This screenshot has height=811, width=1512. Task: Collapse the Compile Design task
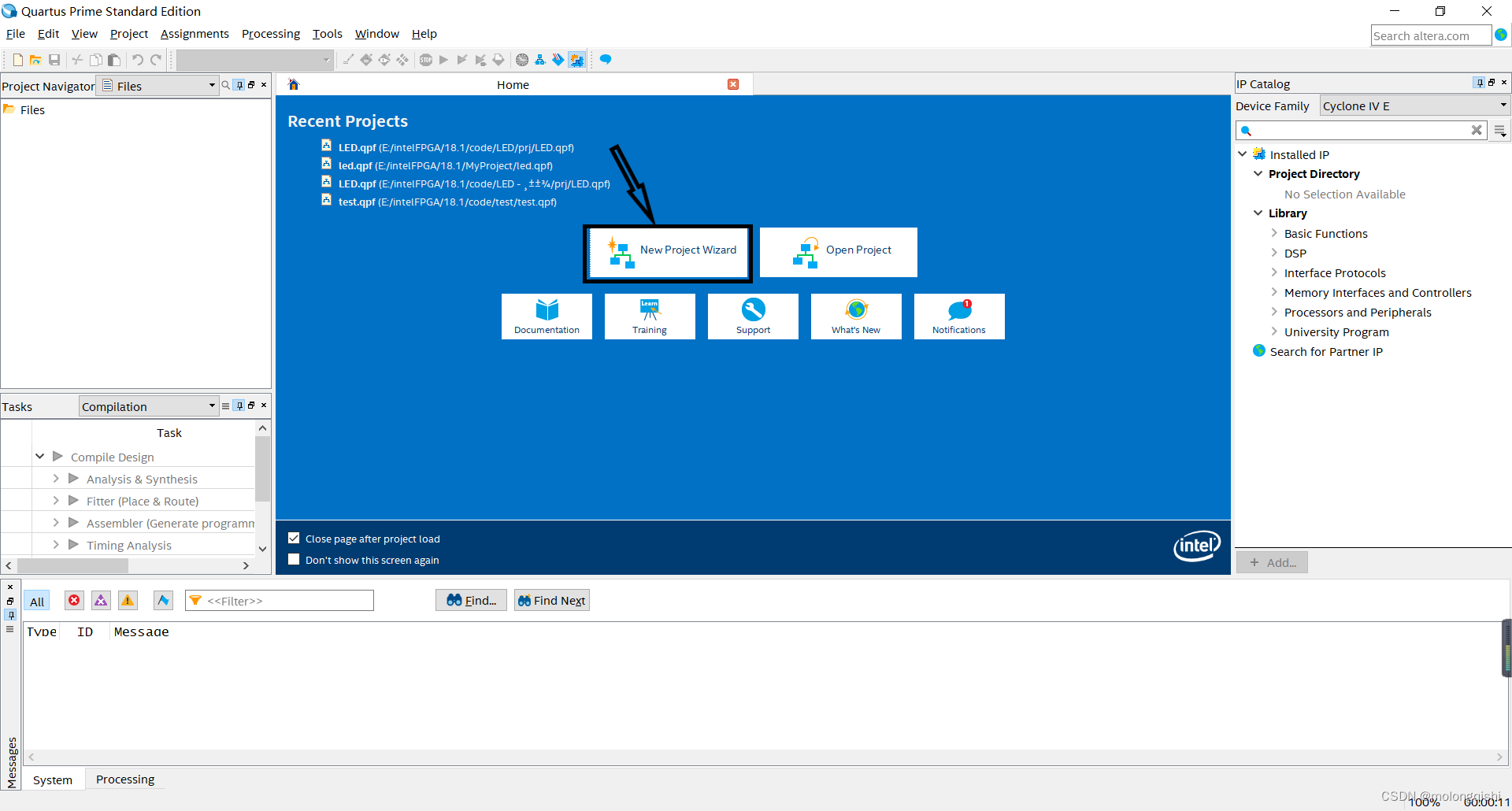click(39, 457)
